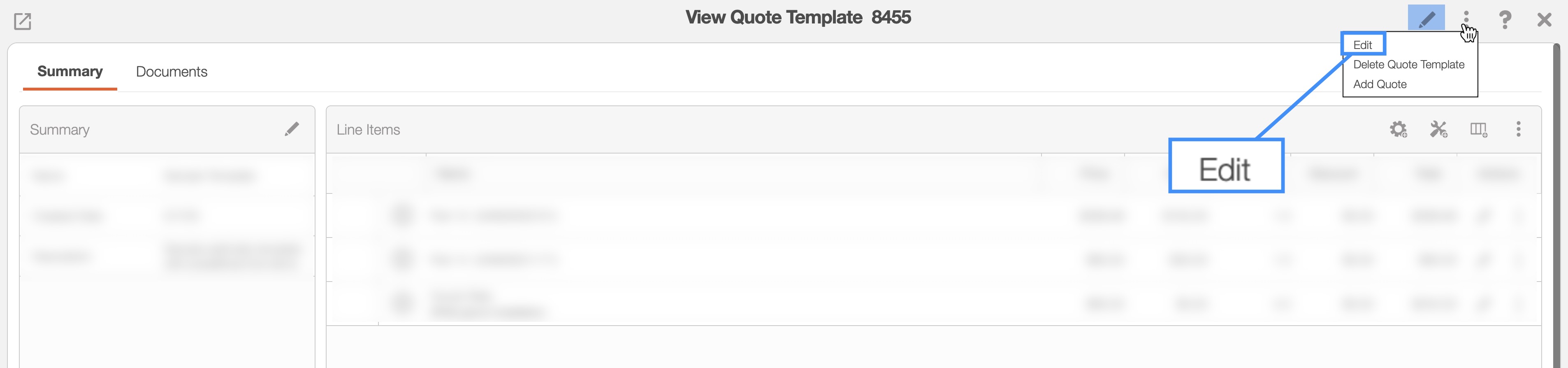Click the gear-plus icon in Line Items
This screenshot has height=368, width=1568.
pyautogui.click(x=1398, y=129)
